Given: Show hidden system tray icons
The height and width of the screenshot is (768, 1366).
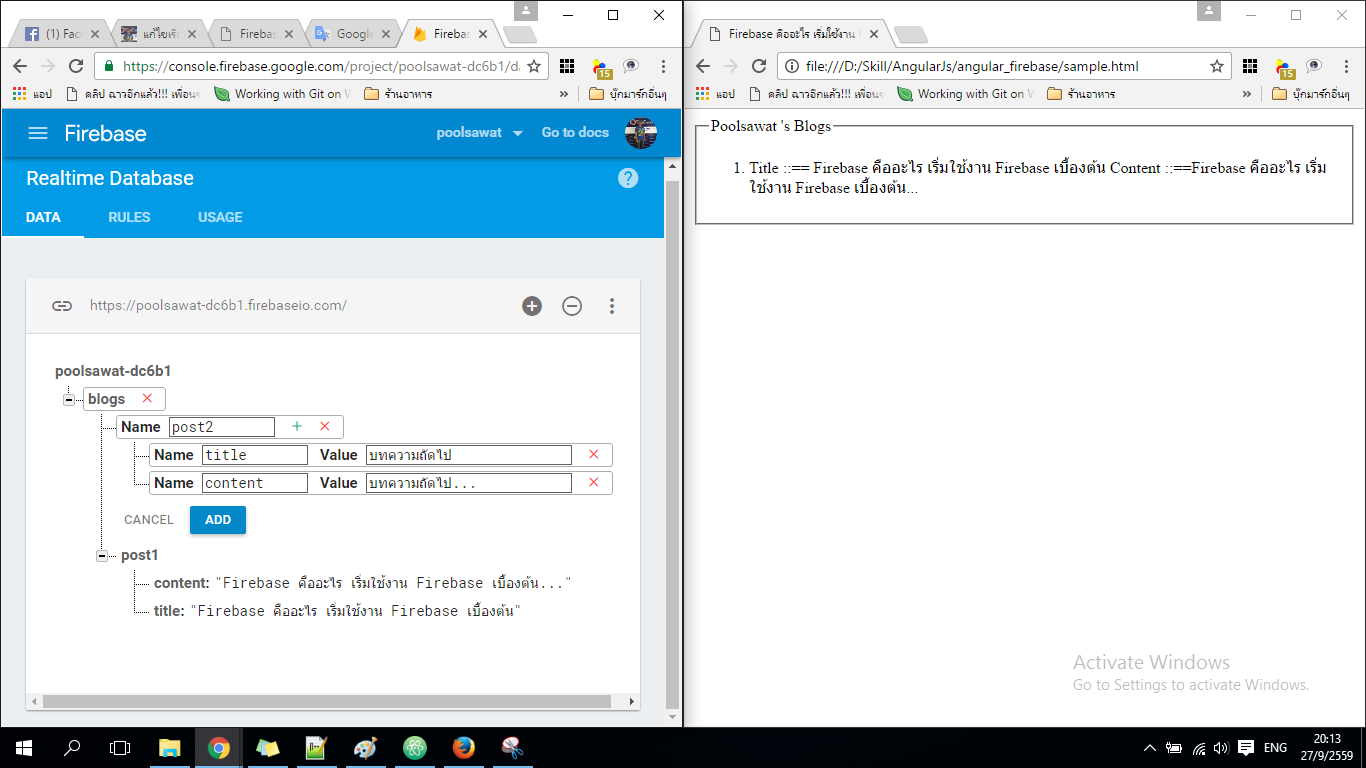Looking at the screenshot, I should tap(1150, 747).
